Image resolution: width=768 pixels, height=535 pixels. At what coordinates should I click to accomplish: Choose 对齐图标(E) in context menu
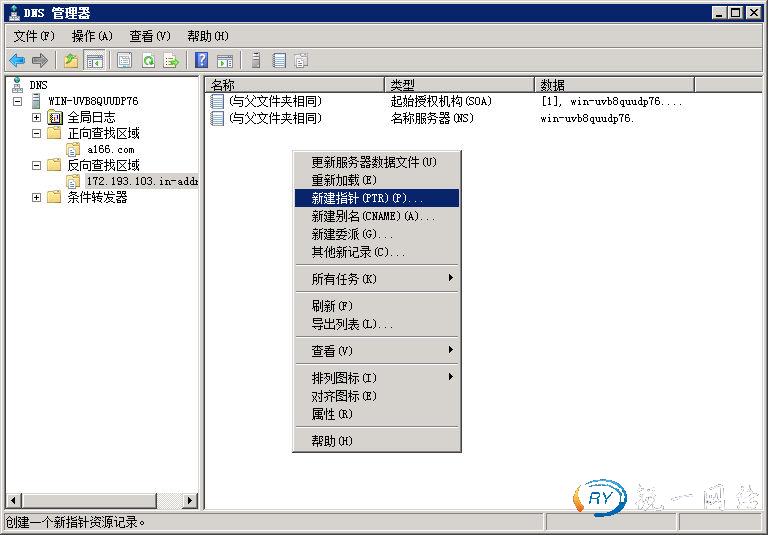377,396
